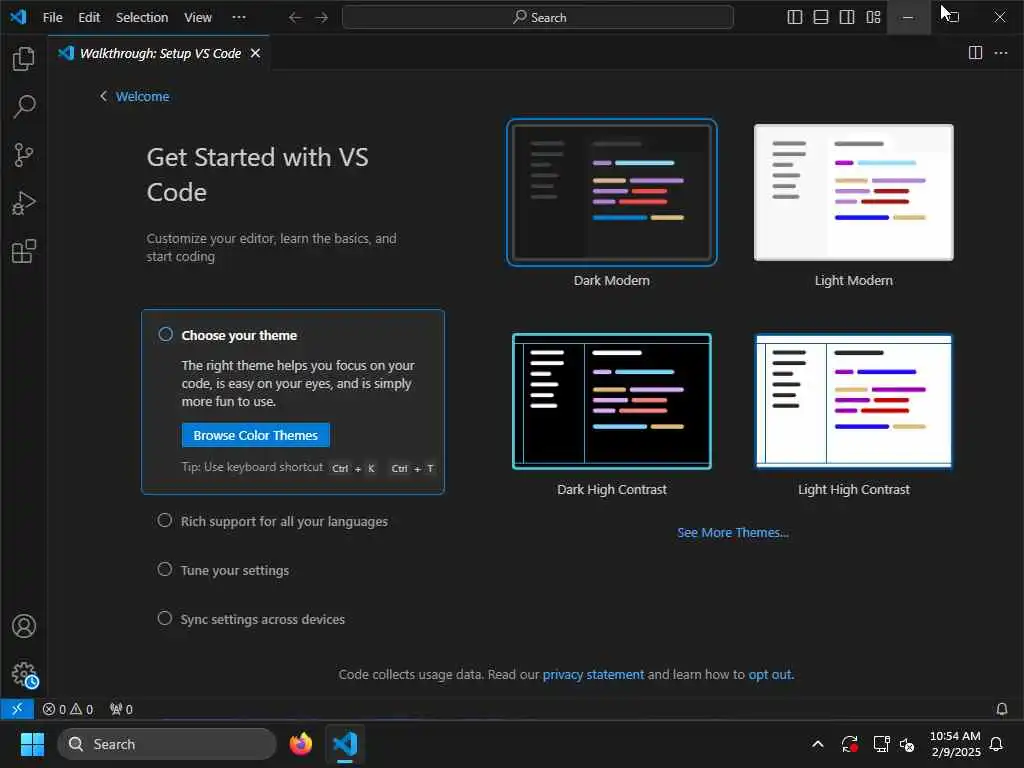This screenshot has width=1024, height=768.
Task: Open the File menu
Action: [52, 18]
